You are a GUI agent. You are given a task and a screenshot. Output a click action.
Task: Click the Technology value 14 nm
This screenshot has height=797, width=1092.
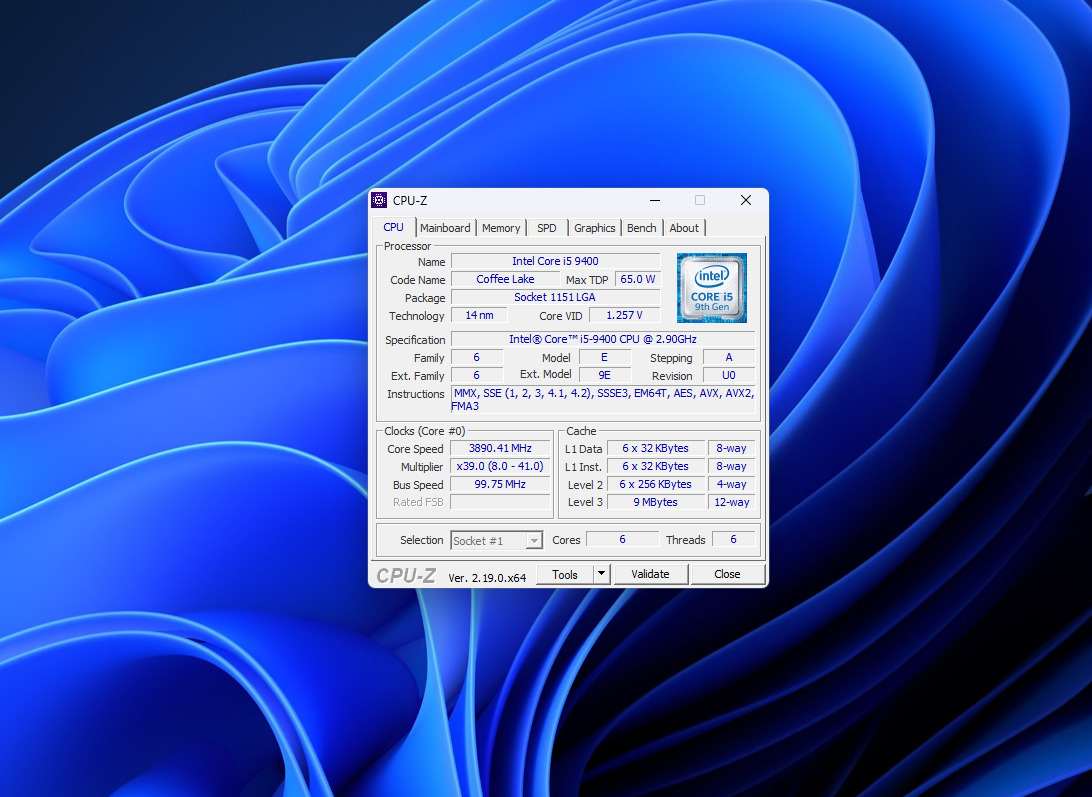coord(479,316)
